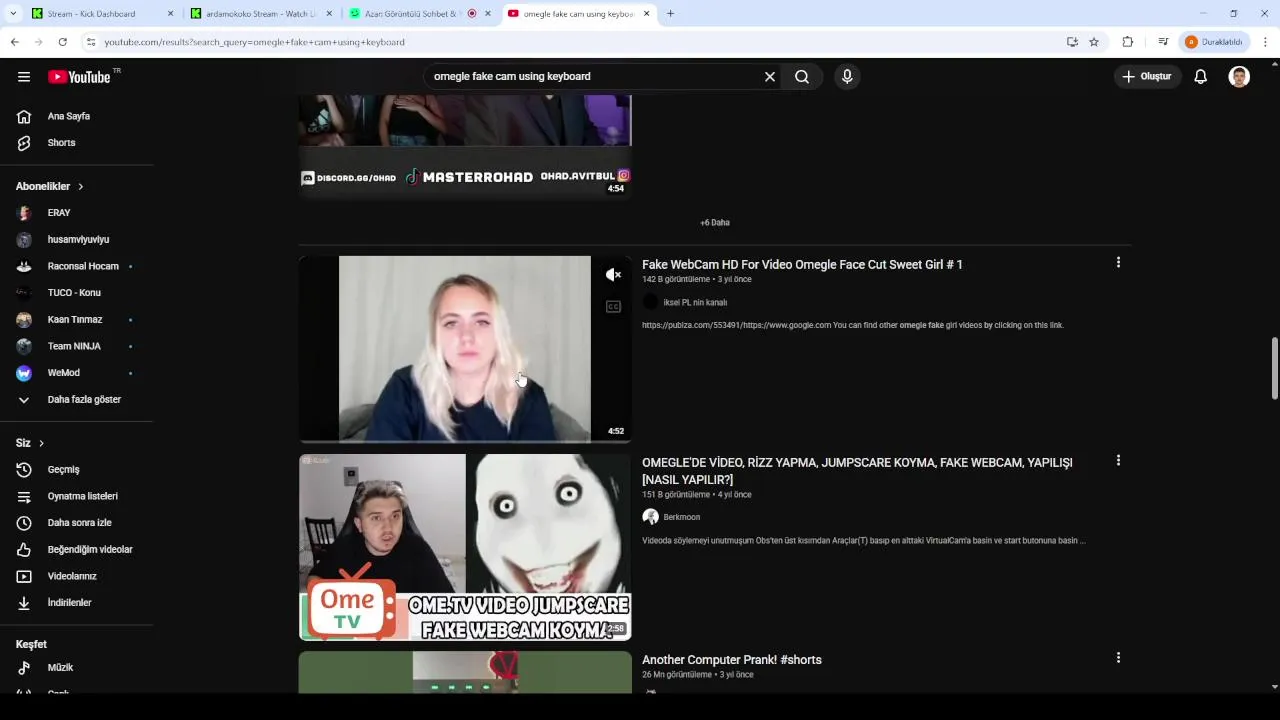1280x720 pixels.
Task: Open the iksel PL nin kanalı channel
Action: (x=695, y=302)
